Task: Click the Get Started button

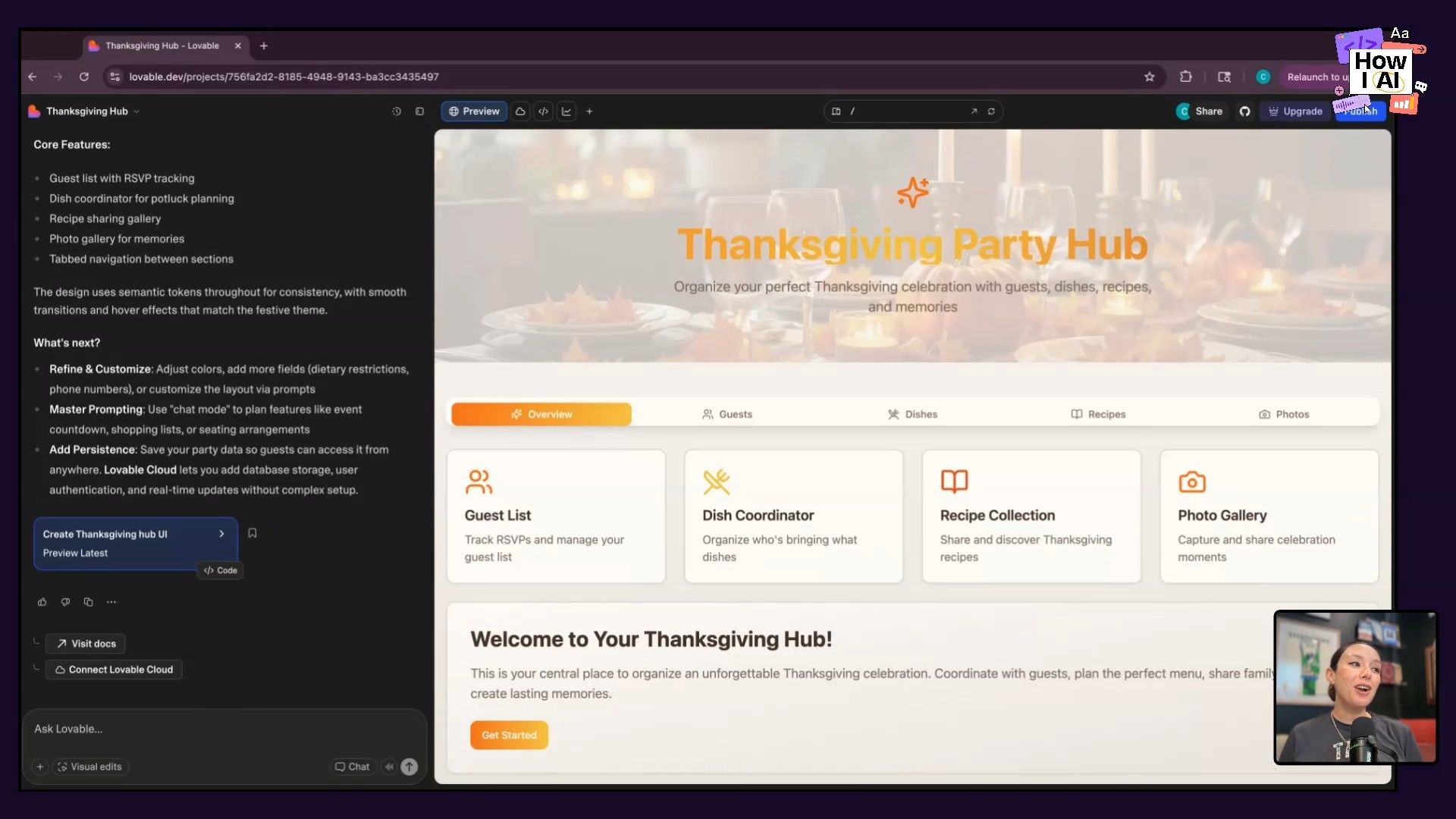Action: click(509, 735)
